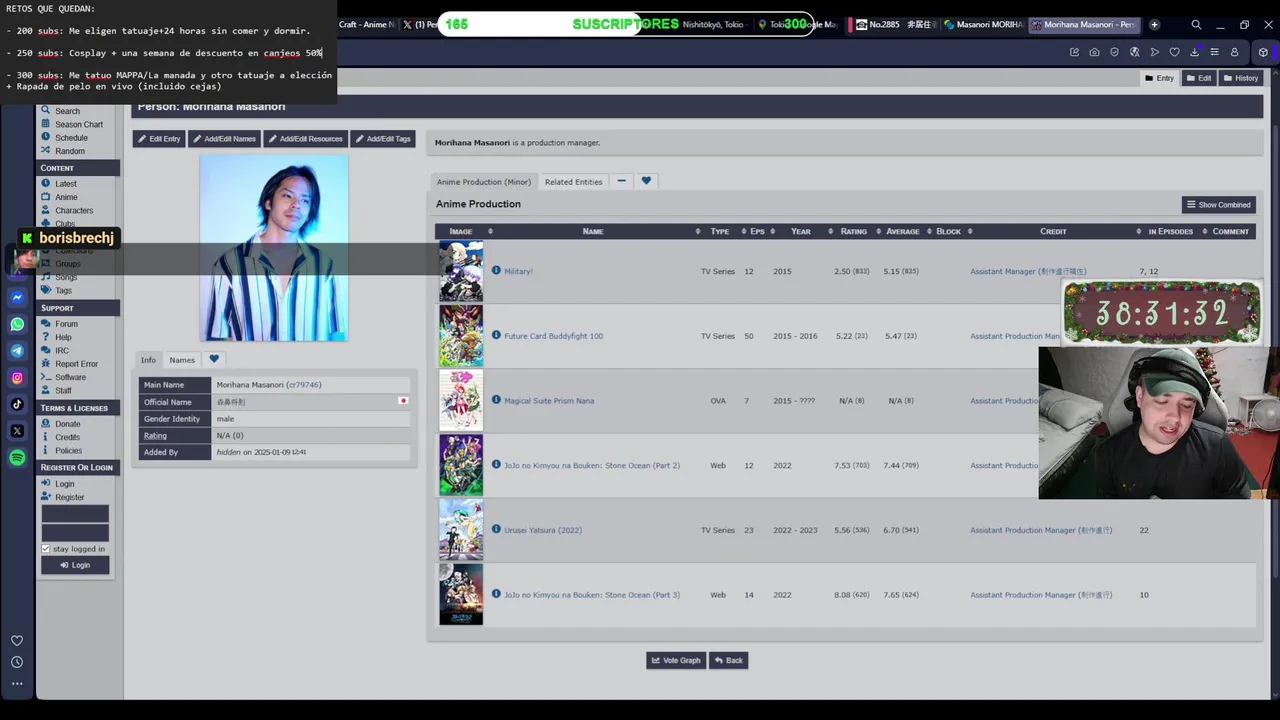
Task: Click the Edit Entry button
Action: coord(159,139)
